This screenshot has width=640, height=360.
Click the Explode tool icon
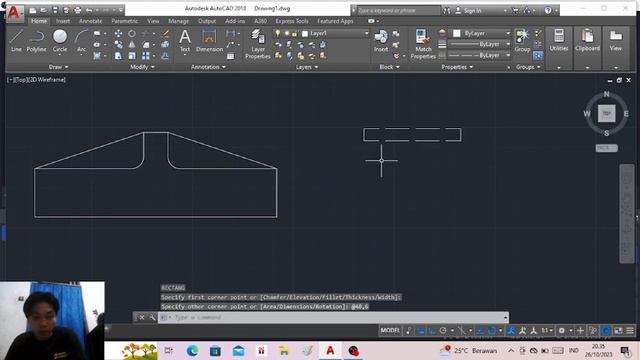(166, 44)
